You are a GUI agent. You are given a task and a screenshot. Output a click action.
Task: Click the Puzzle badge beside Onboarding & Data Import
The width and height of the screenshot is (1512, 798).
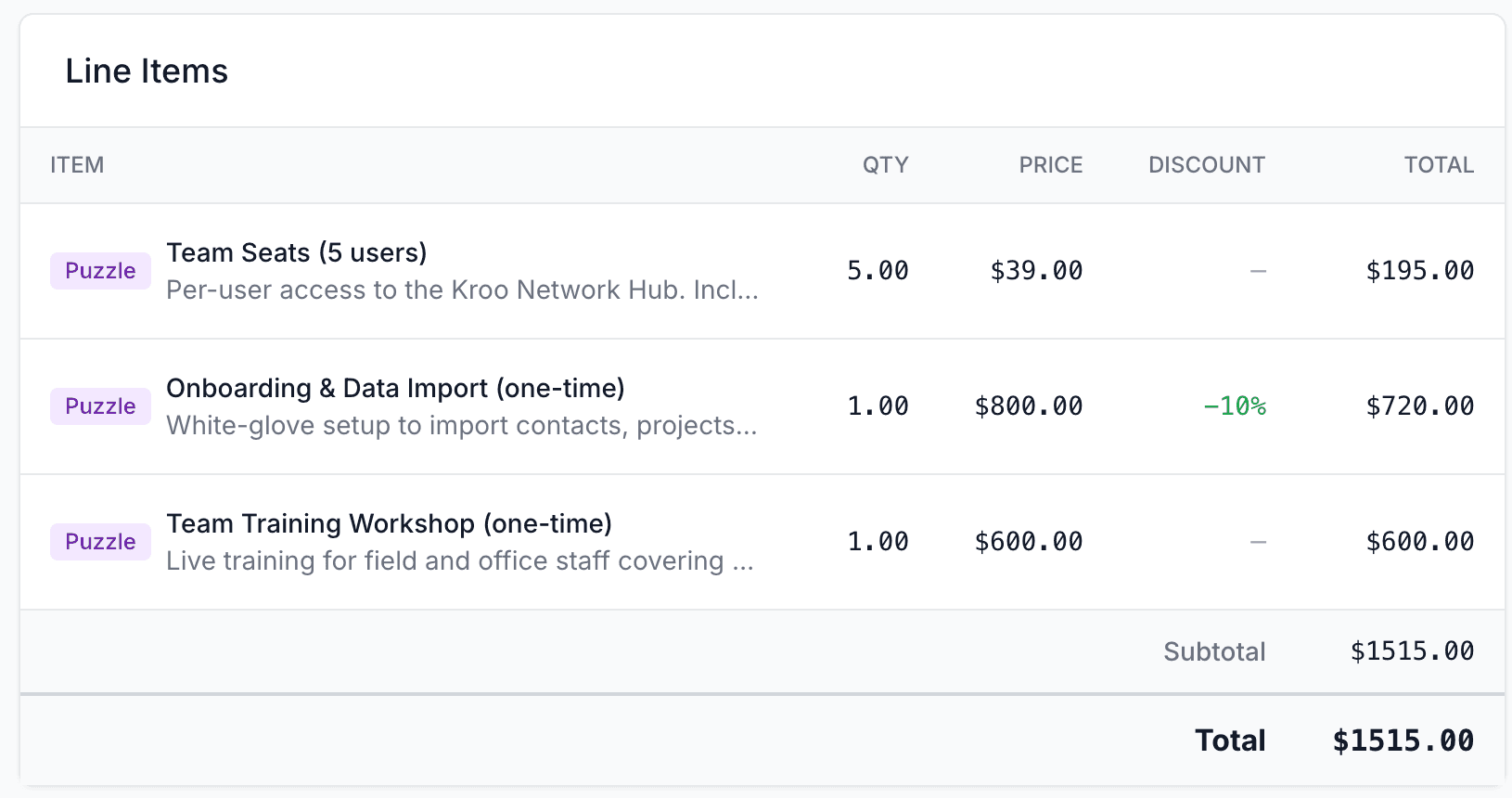[100, 406]
